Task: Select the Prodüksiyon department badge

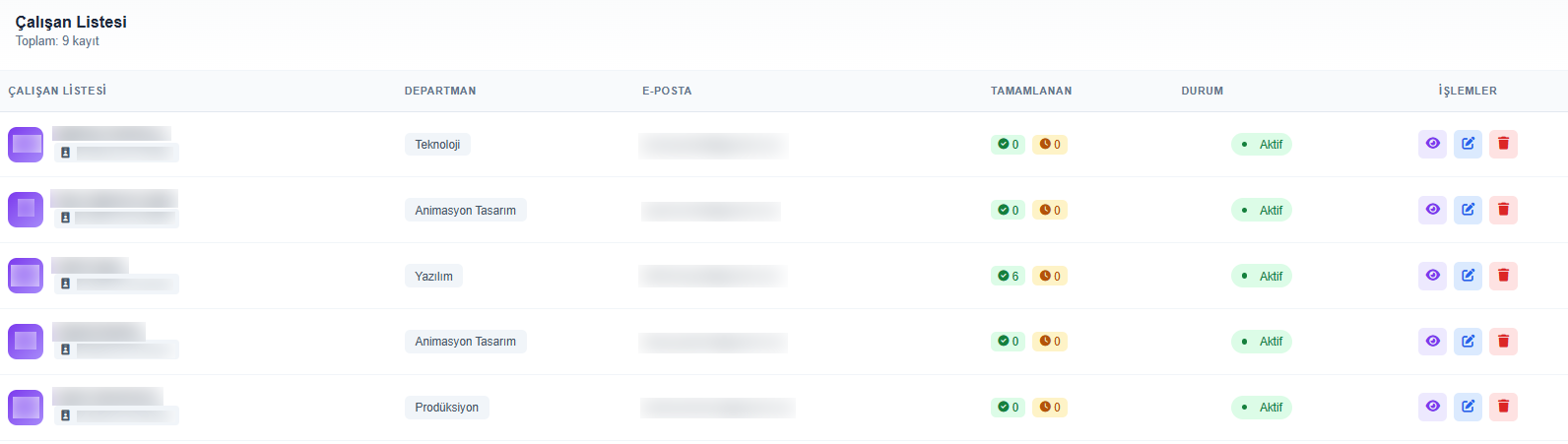Action: (x=446, y=407)
